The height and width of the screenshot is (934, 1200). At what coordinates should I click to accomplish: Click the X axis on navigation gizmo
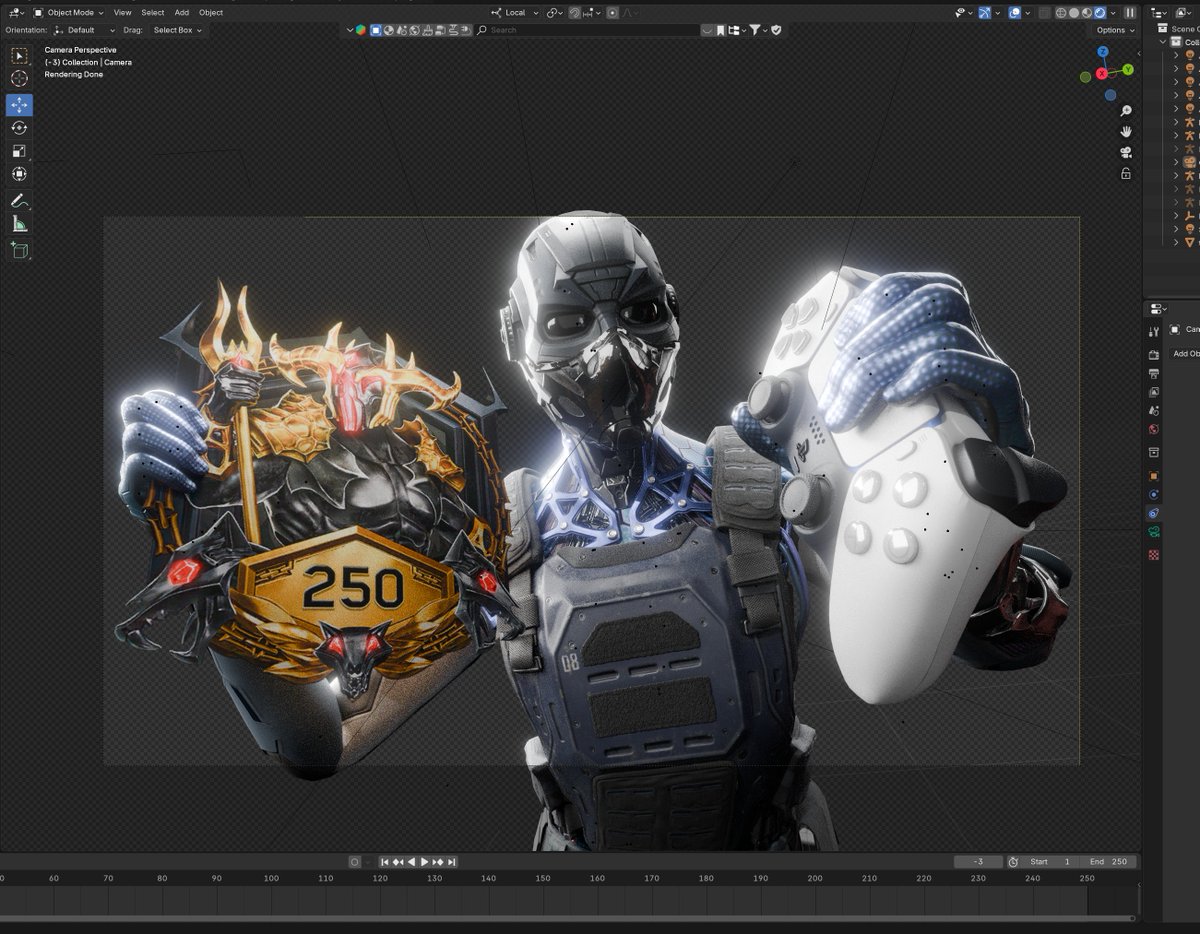1102,74
